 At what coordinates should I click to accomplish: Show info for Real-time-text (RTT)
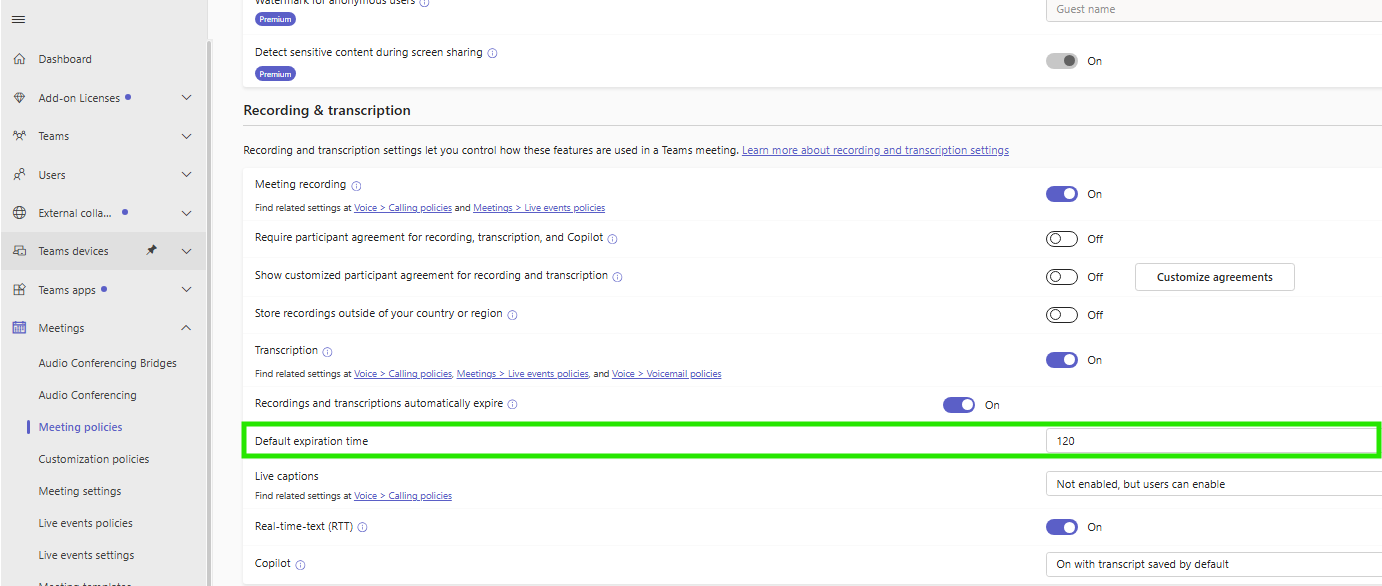tap(362, 527)
